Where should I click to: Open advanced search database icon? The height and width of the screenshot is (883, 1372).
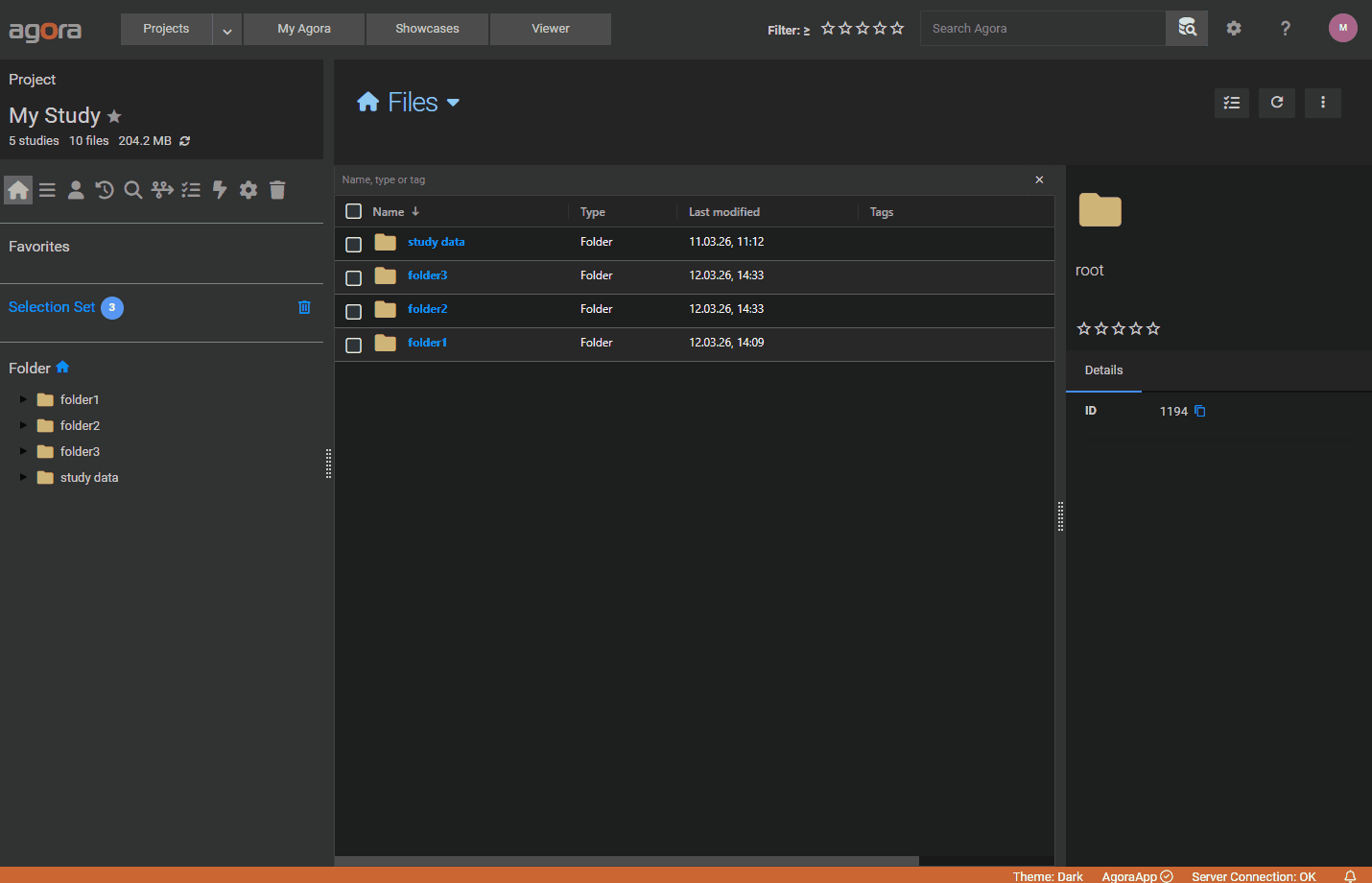click(x=1187, y=28)
